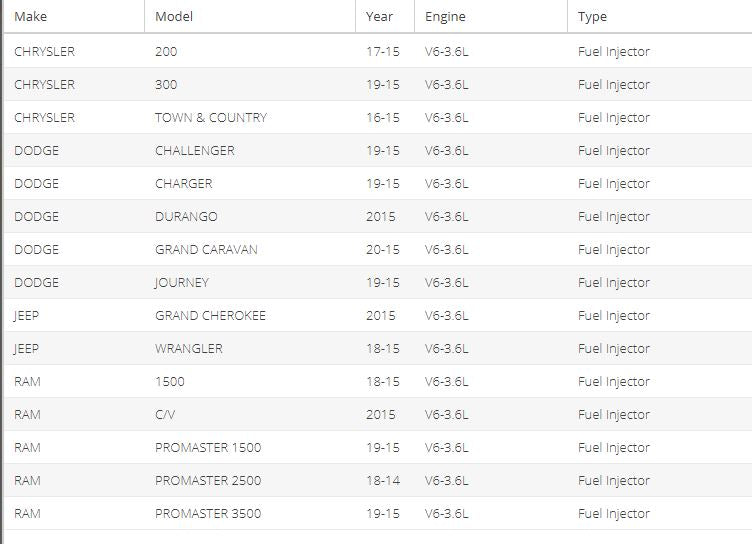Select the Year column header
This screenshot has height=544, width=752.
[x=385, y=16]
